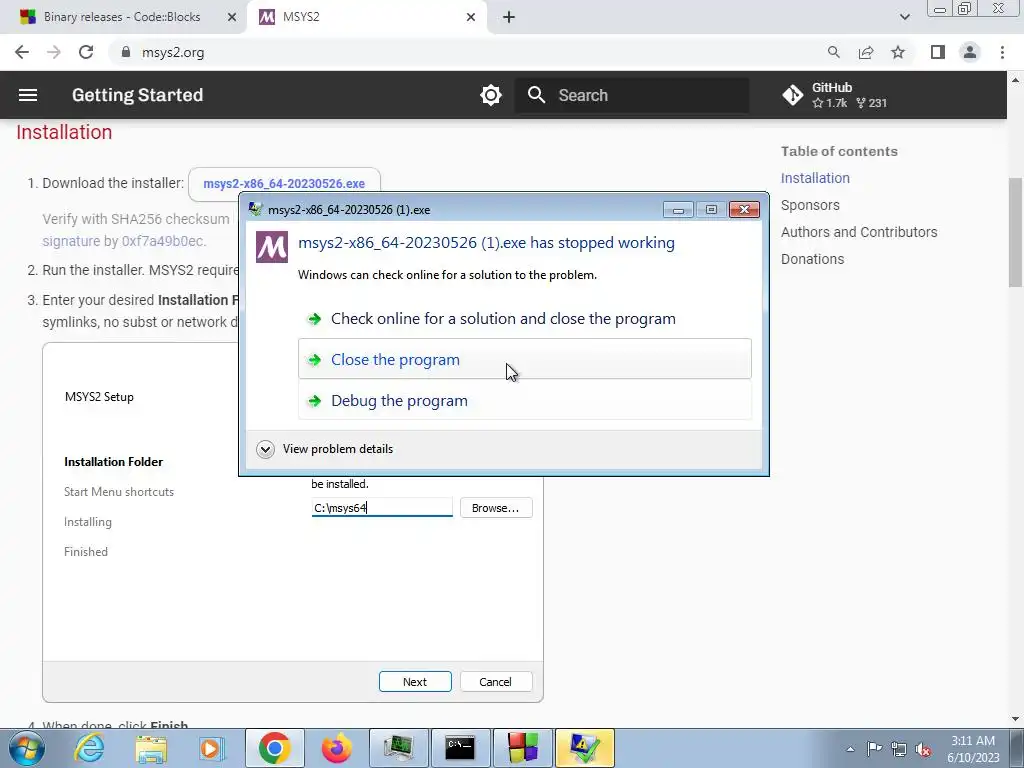Image resolution: width=1024 pixels, height=768 pixels.
Task: Click the page scrollbar up arrow
Action: pos(1015,80)
